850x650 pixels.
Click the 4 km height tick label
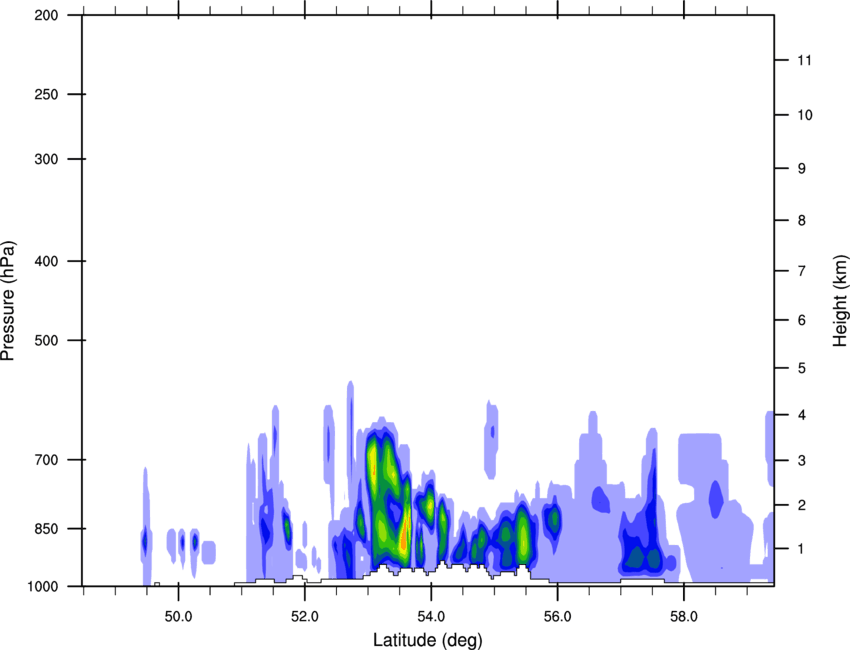[x=802, y=415]
